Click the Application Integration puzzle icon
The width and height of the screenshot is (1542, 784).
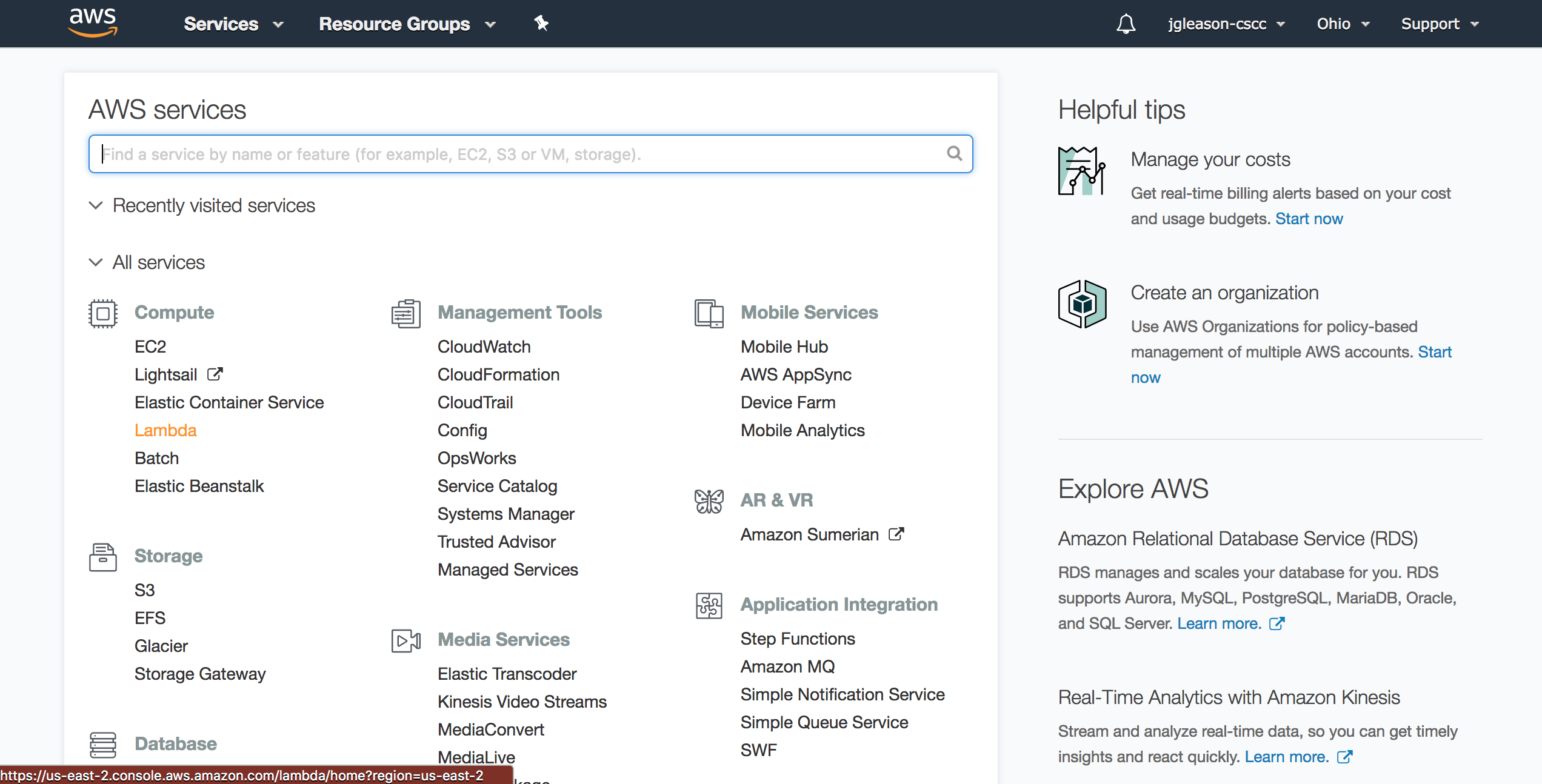[709, 605]
